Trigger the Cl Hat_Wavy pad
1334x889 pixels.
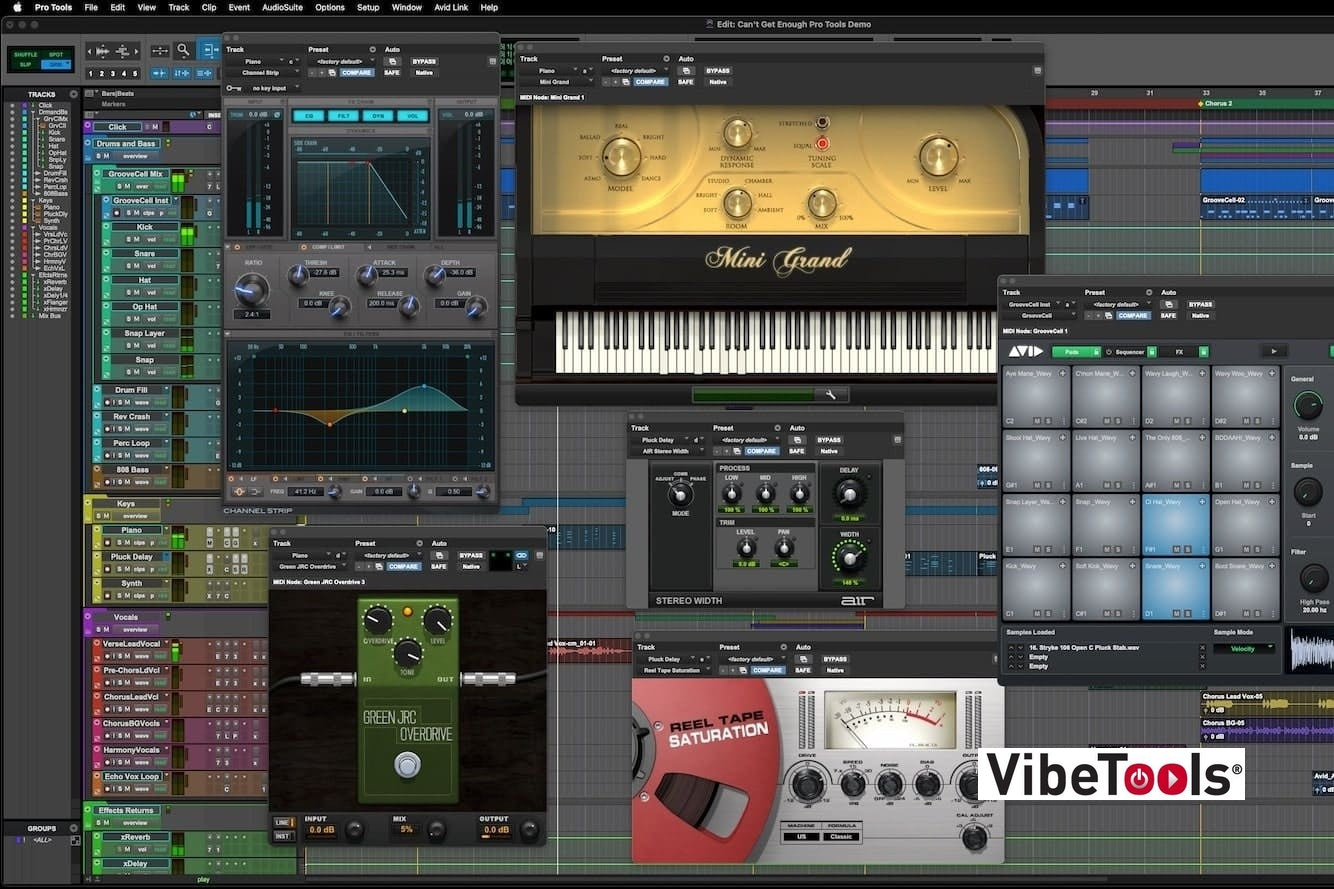tap(1175, 526)
